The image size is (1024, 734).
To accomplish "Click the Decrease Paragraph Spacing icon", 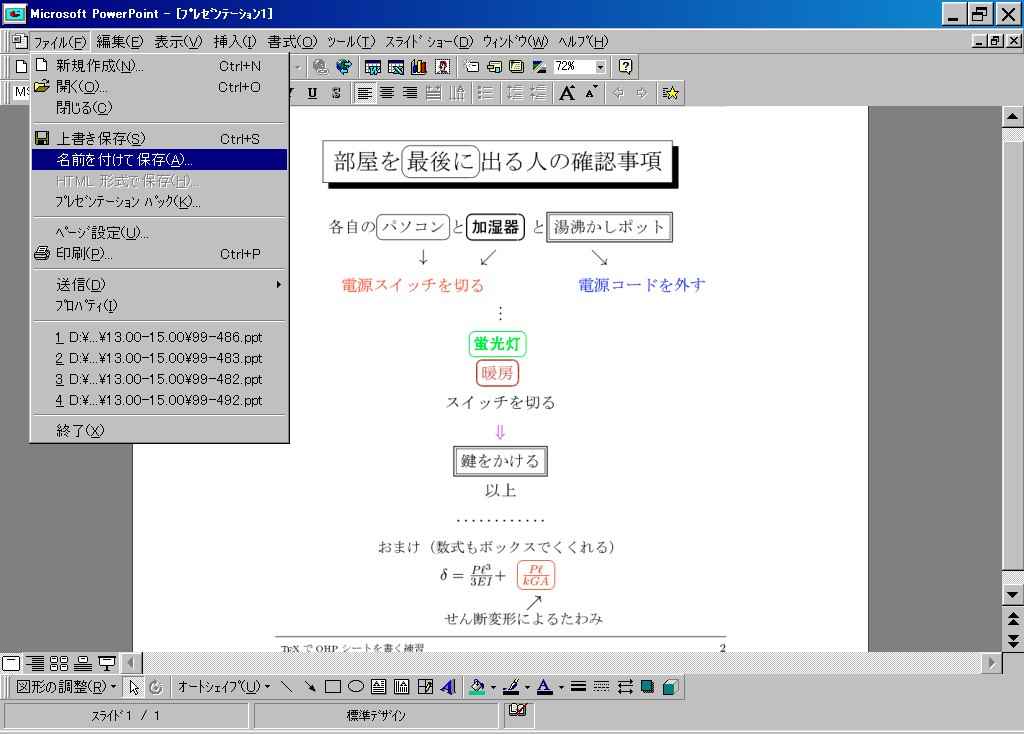I will pyautogui.click(x=537, y=93).
